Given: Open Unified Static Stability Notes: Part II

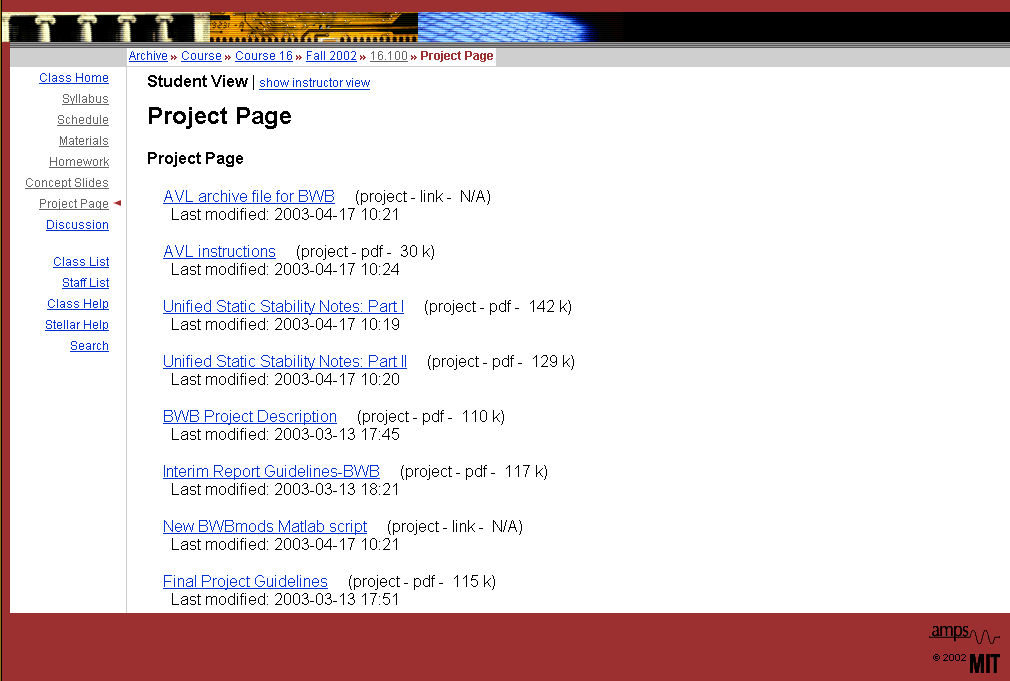Looking at the screenshot, I should (285, 362).
